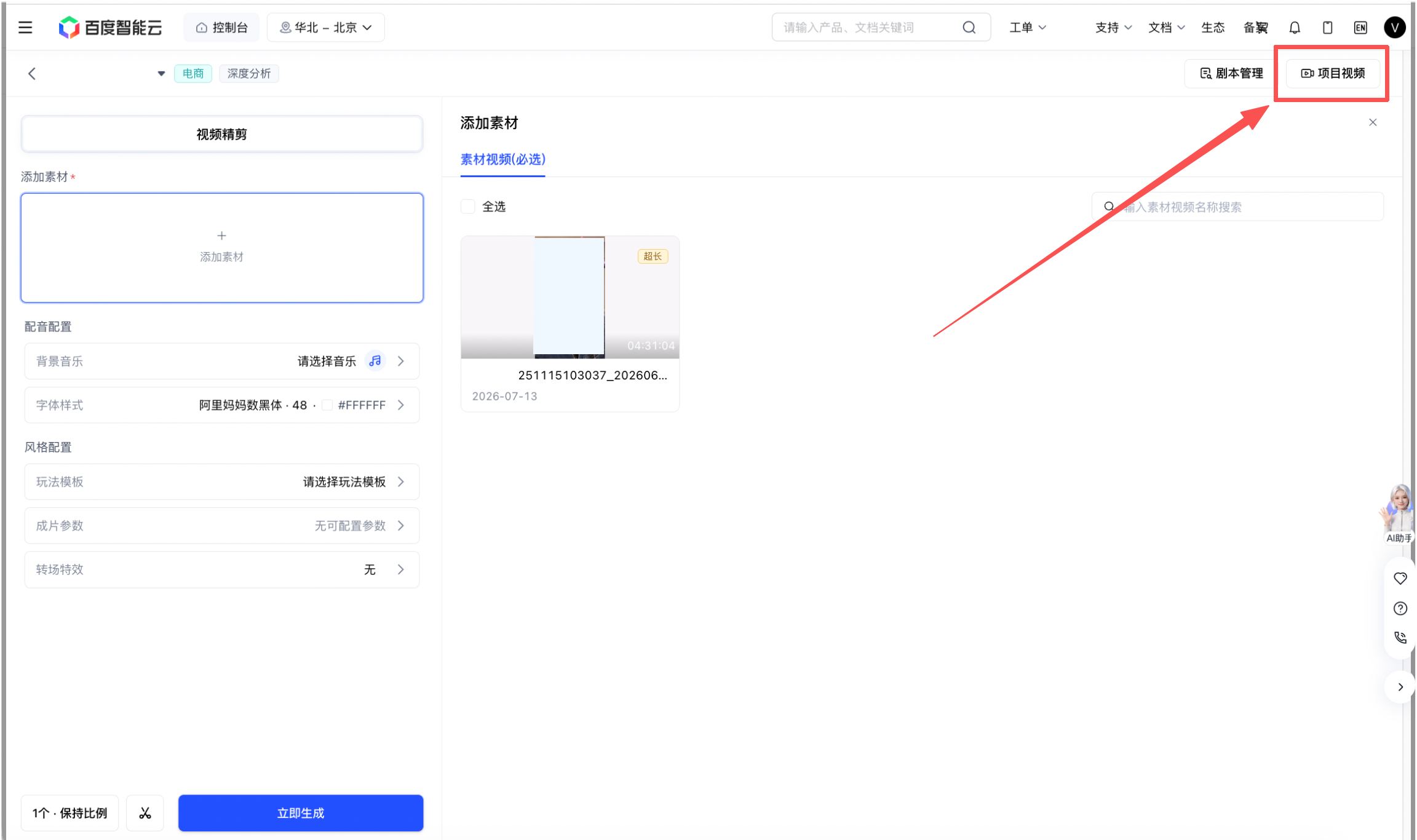
Task: Open the background music note icon
Action: (x=375, y=361)
